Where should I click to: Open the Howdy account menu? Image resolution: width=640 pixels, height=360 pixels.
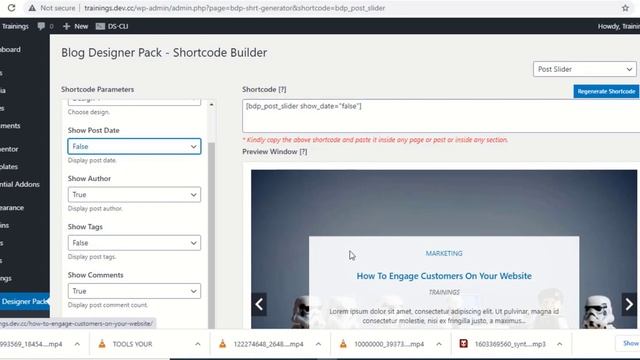[619, 26]
